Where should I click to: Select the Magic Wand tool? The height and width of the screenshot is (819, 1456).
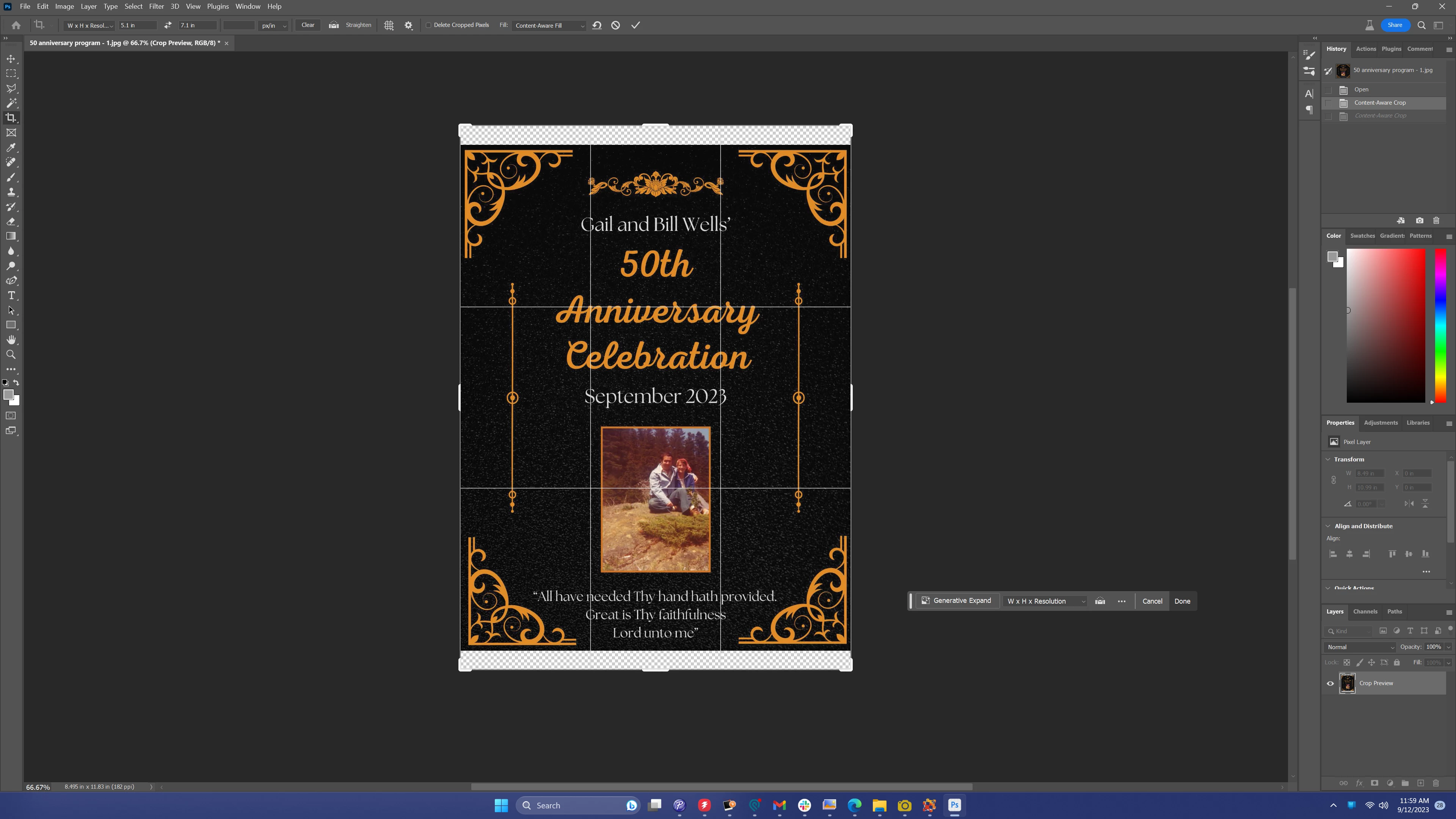click(11, 103)
